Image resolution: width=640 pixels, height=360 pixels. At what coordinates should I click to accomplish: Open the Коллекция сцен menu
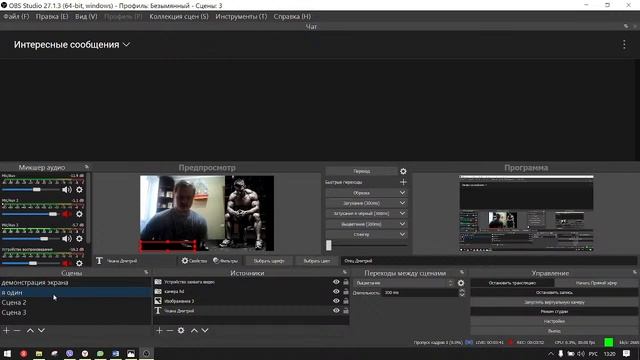tap(179, 16)
